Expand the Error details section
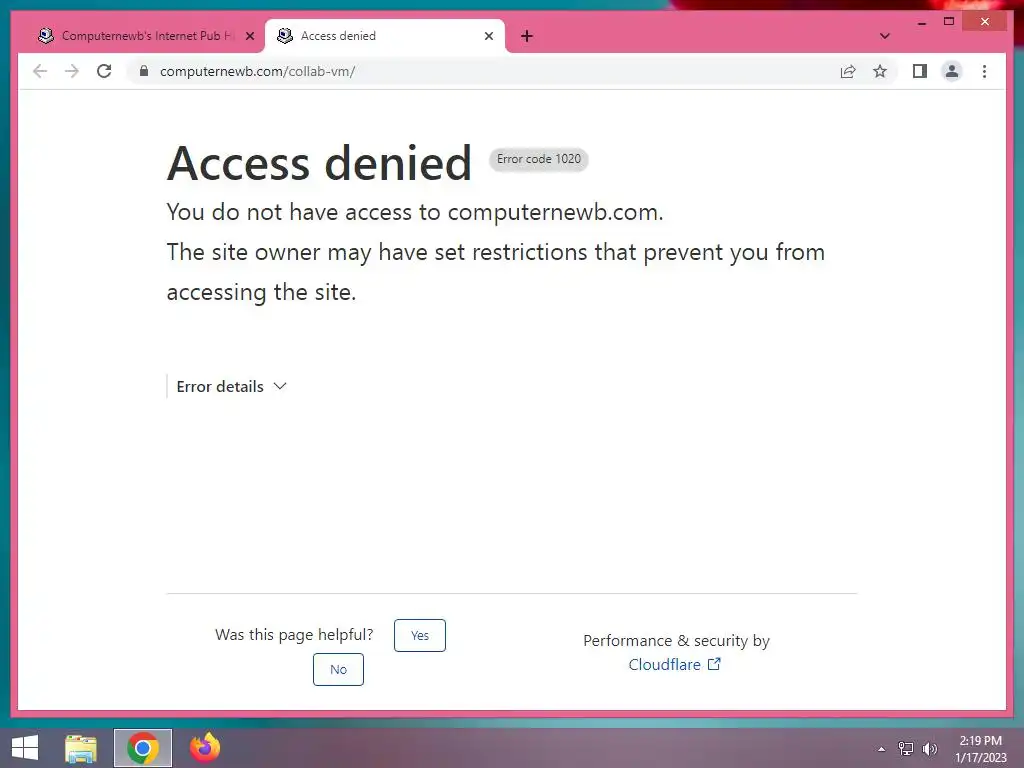This screenshot has height=768, width=1024. tap(231, 387)
